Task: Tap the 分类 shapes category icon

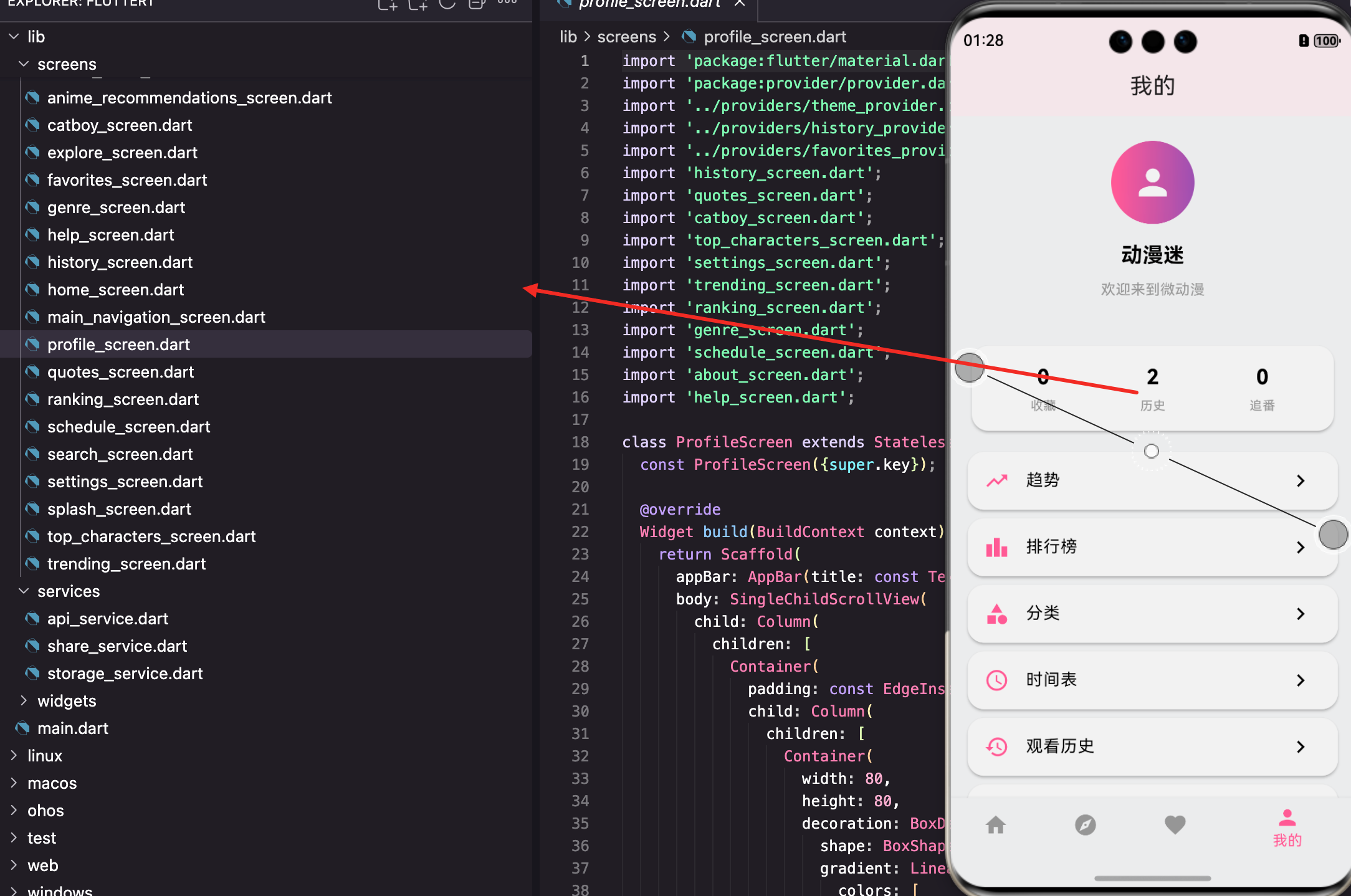Action: click(997, 614)
